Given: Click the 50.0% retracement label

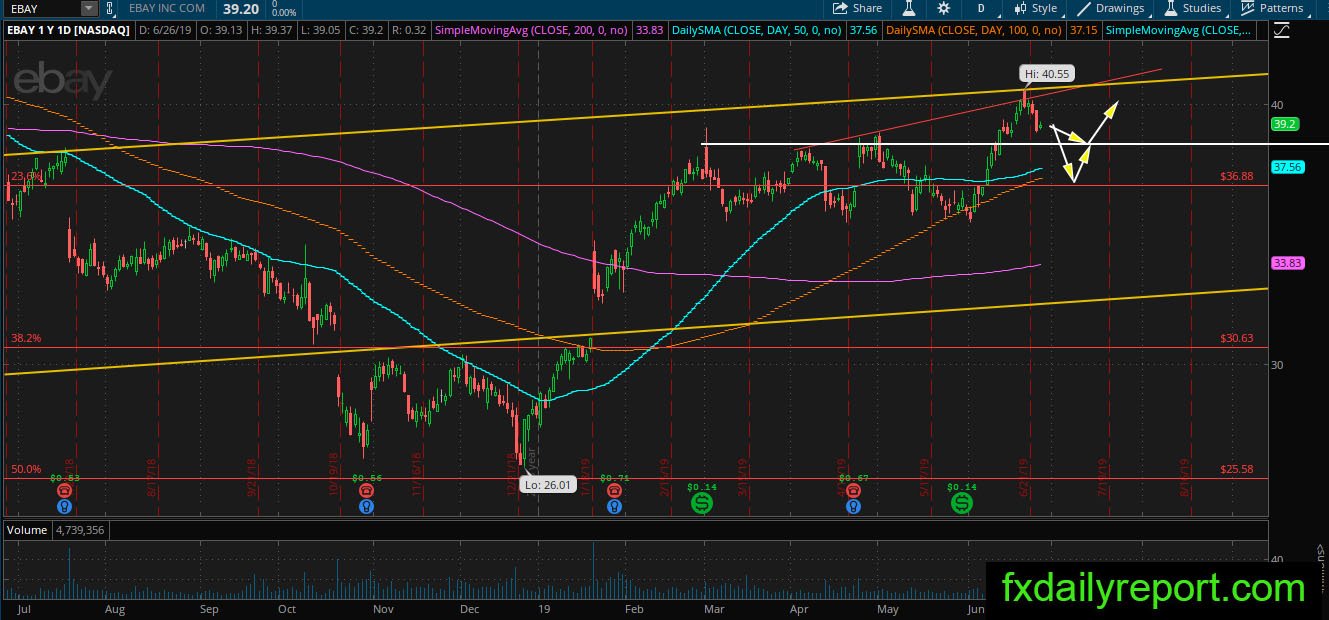Looking at the screenshot, I should 26,468.
